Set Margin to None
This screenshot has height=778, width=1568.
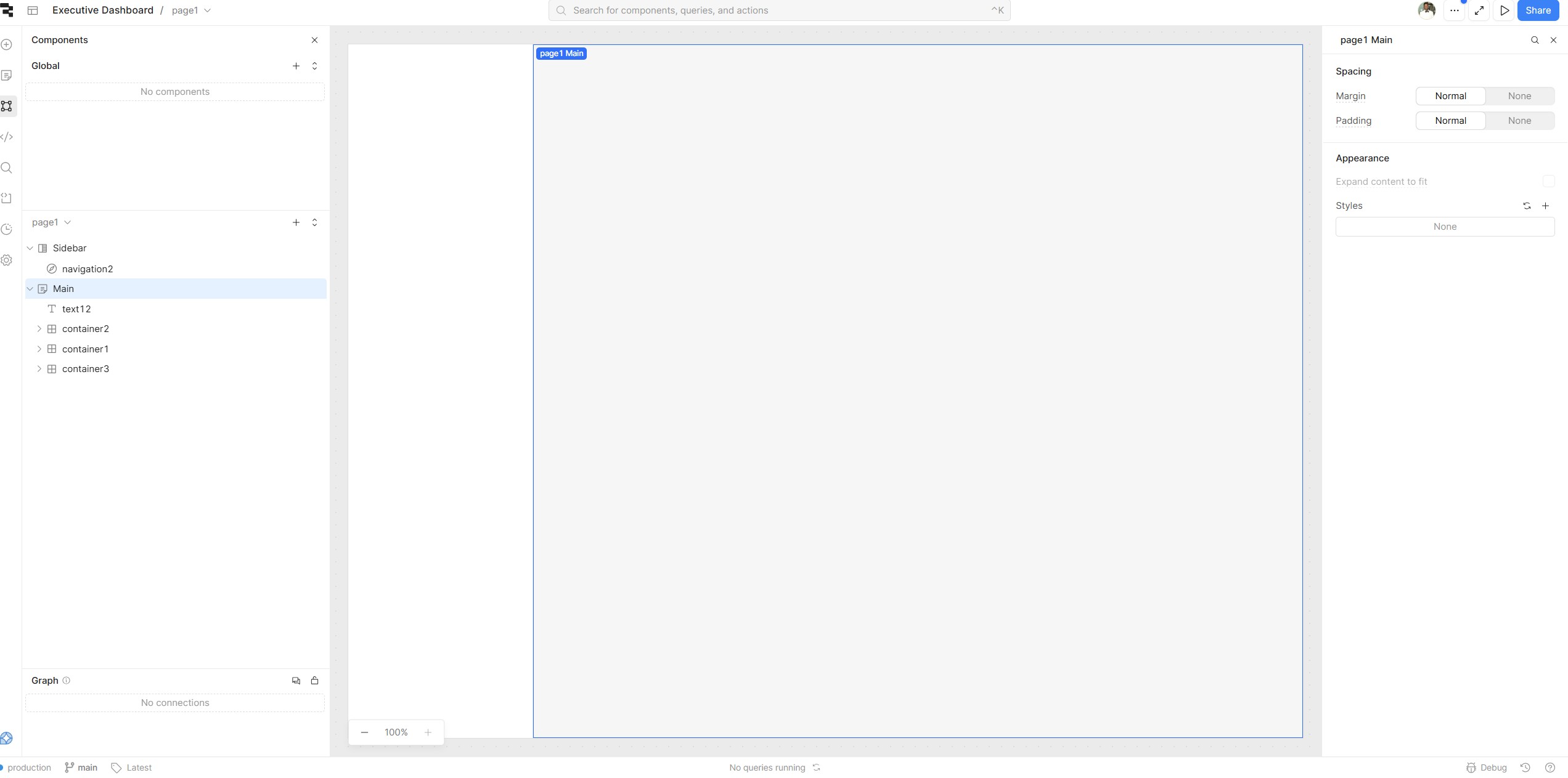tap(1519, 96)
